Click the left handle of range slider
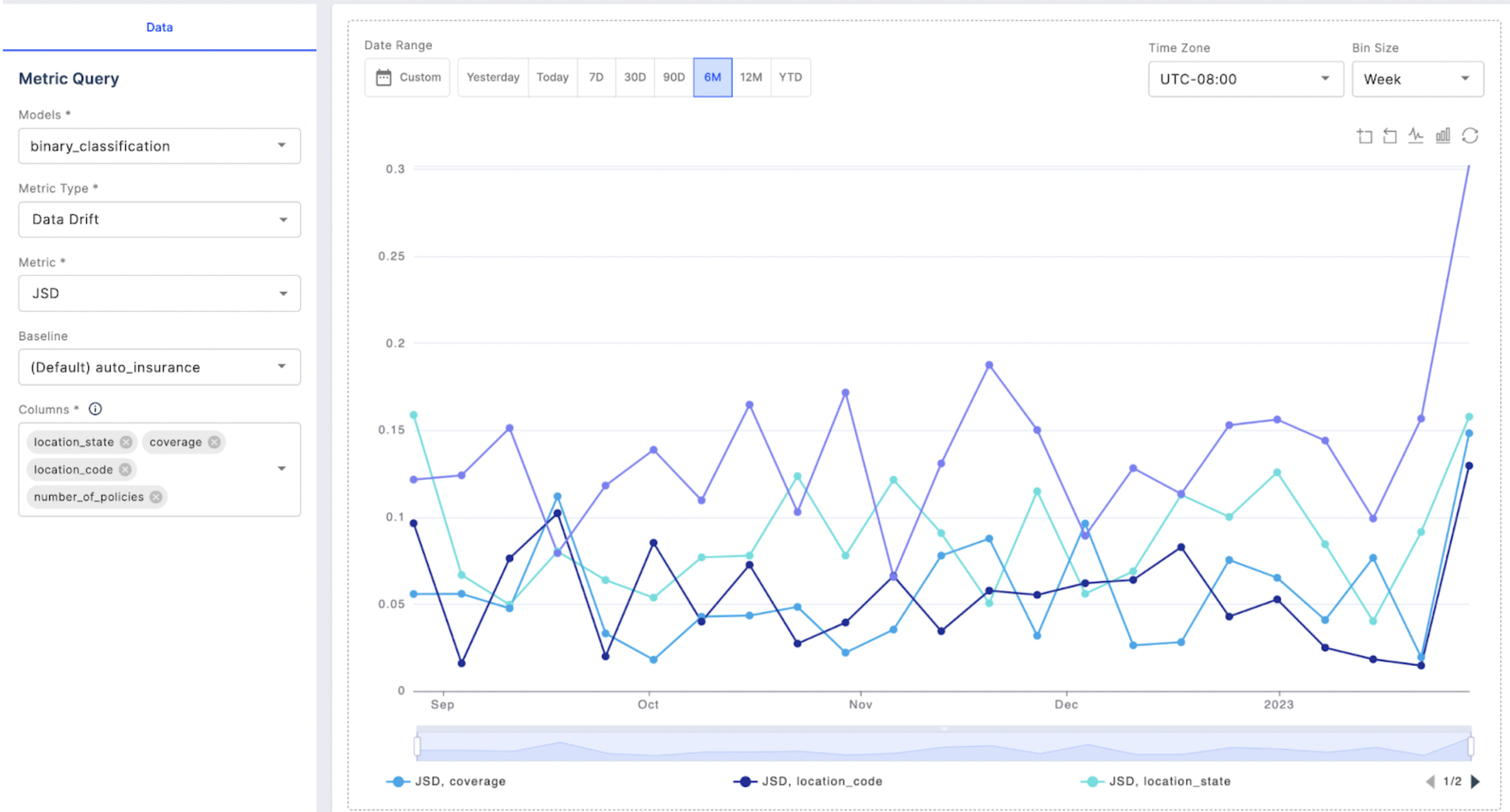Viewport: 1510px width, 812px height. [x=417, y=746]
